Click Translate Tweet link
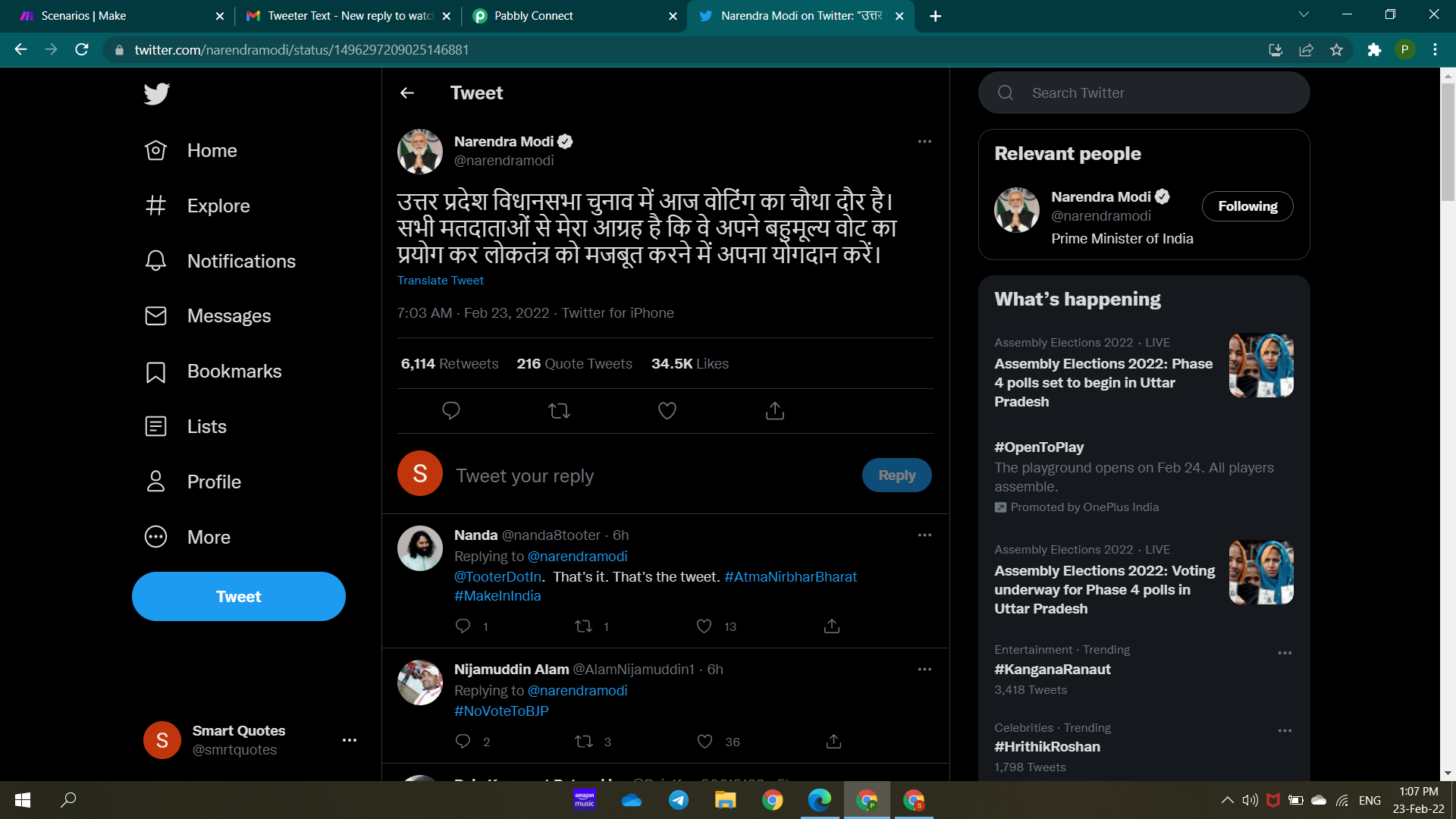 440,281
